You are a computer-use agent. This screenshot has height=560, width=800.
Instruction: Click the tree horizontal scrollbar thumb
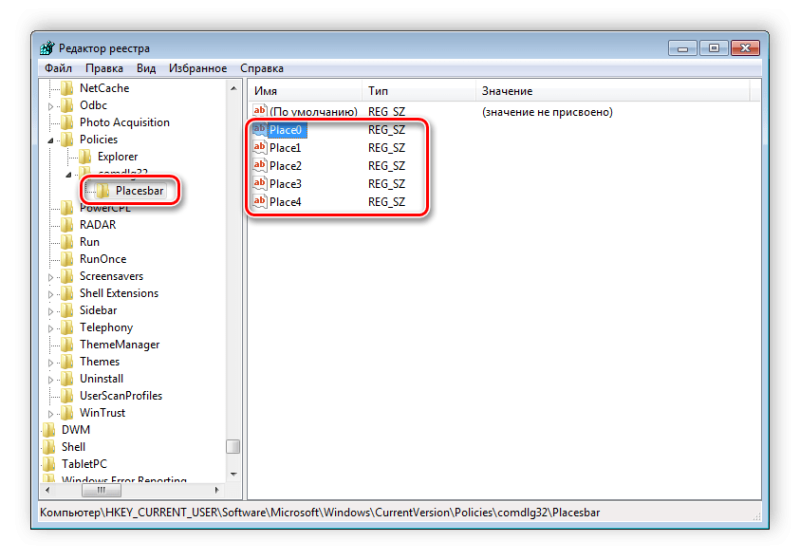(102, 490)
